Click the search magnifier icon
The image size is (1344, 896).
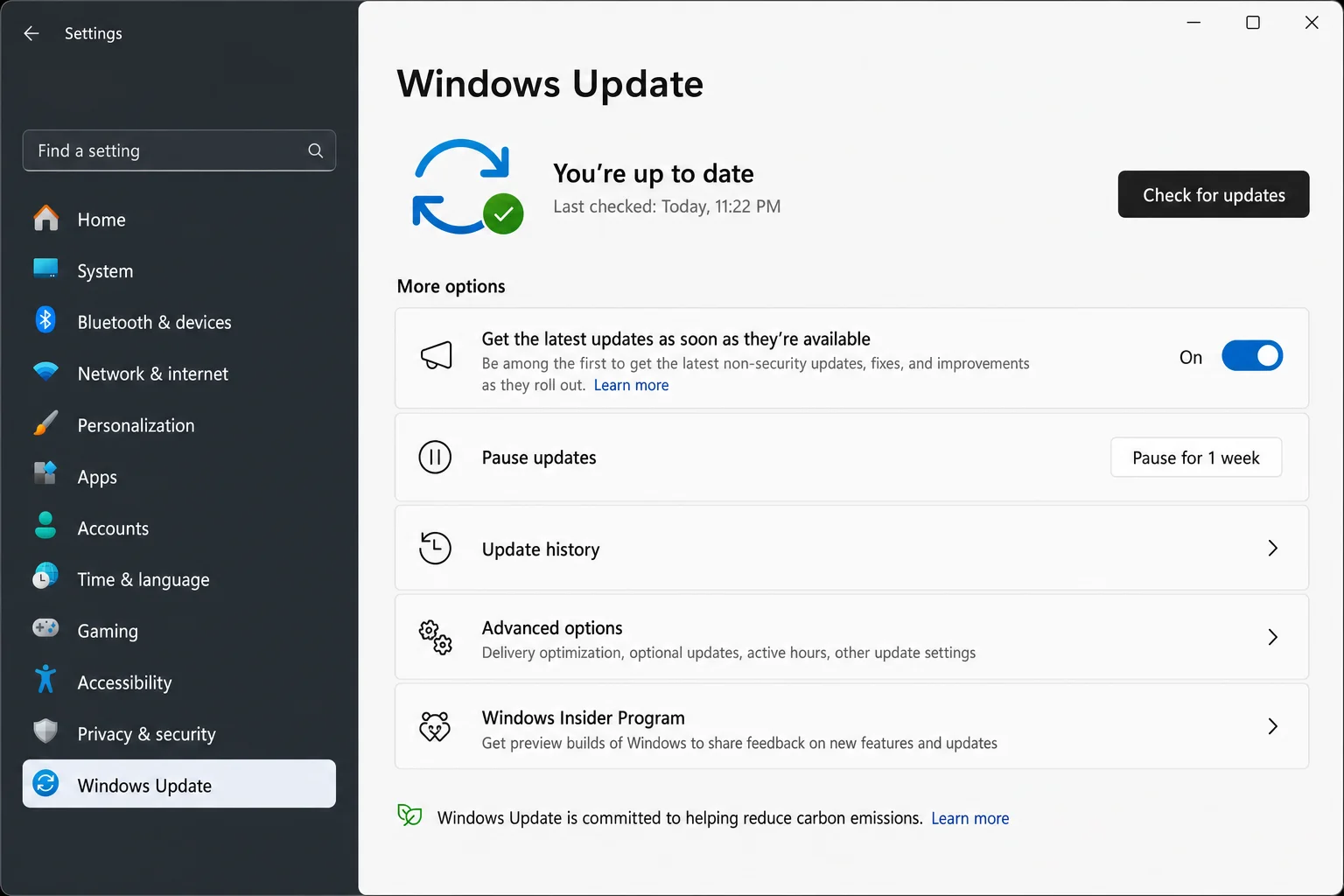(x=316, y=150)
